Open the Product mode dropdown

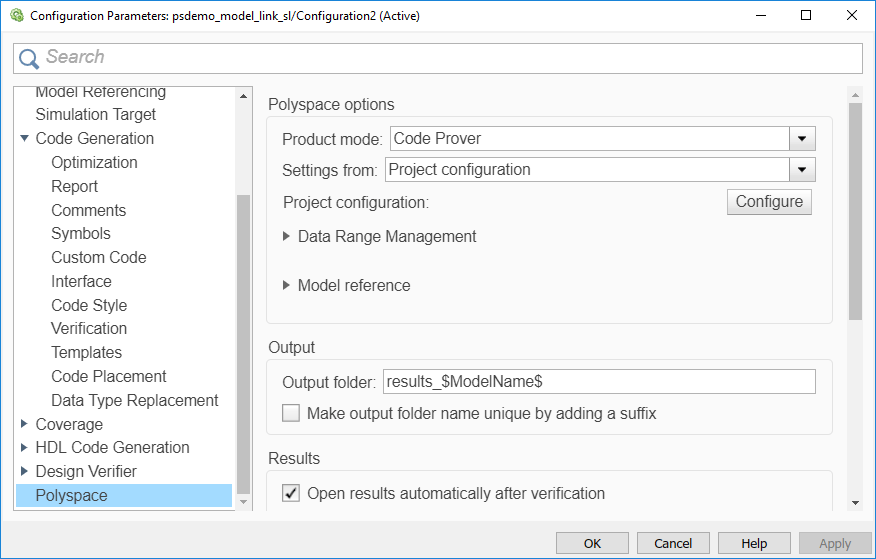click(802, 139)
